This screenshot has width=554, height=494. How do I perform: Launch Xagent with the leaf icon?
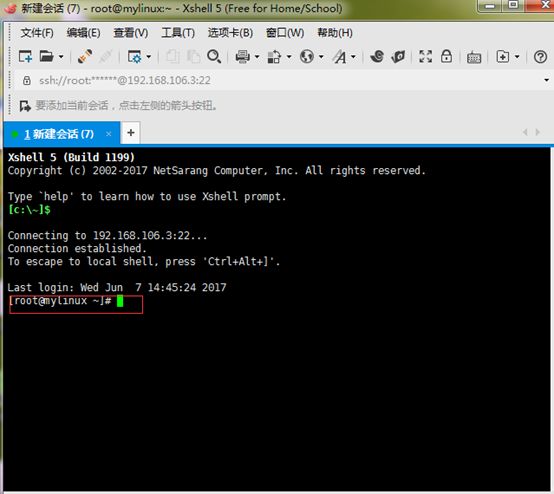point(398,57)
